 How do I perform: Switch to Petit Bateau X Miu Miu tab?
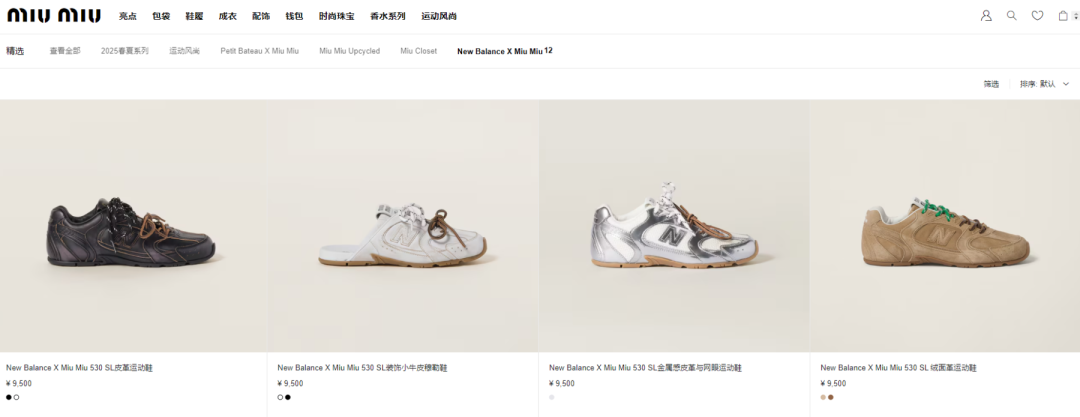pyautogui.click(x=260, y=51)
